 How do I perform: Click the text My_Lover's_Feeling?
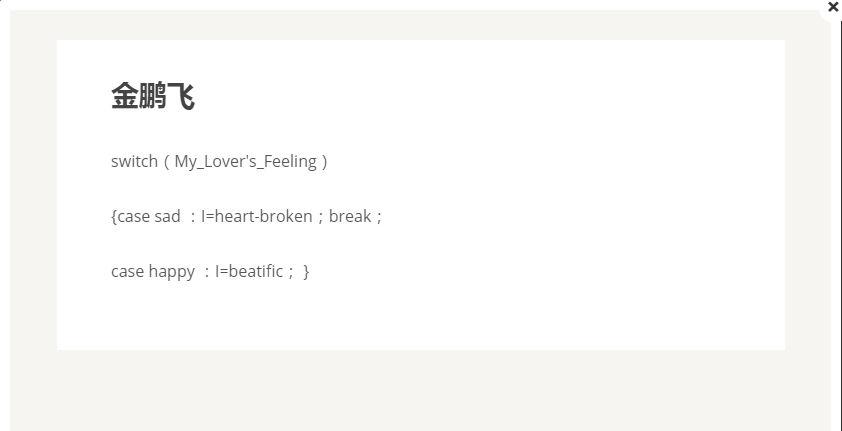(245, 162)
